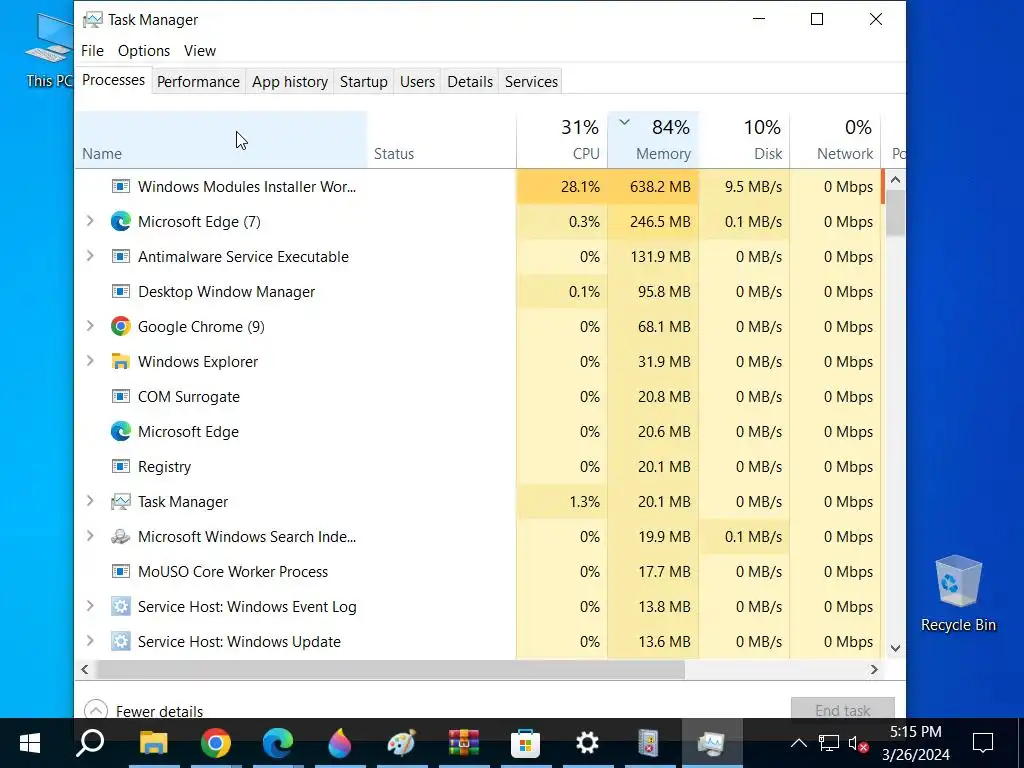Open the notification center icon
The height and width of the screenshot is (768, 1024).
(983, 743)
